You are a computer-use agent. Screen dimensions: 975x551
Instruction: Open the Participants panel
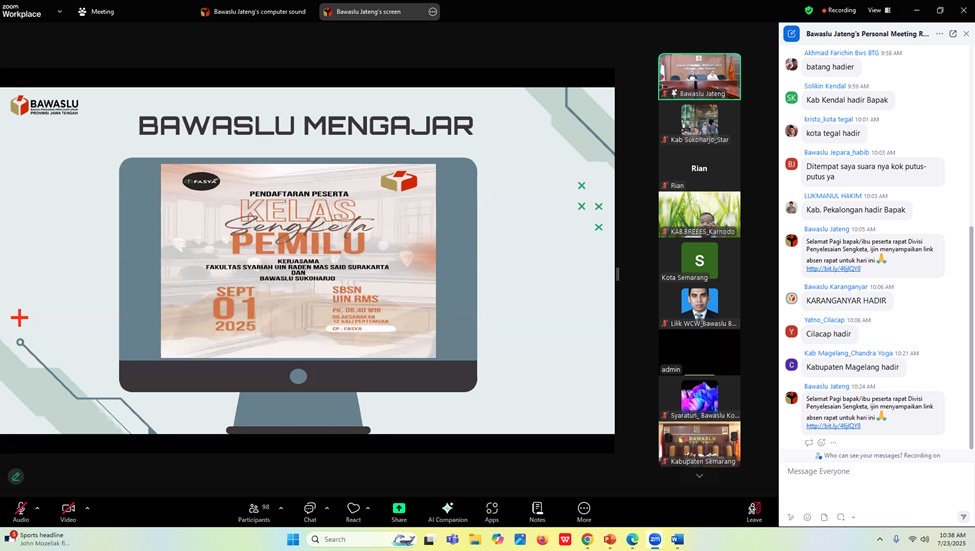pos(254,512)
